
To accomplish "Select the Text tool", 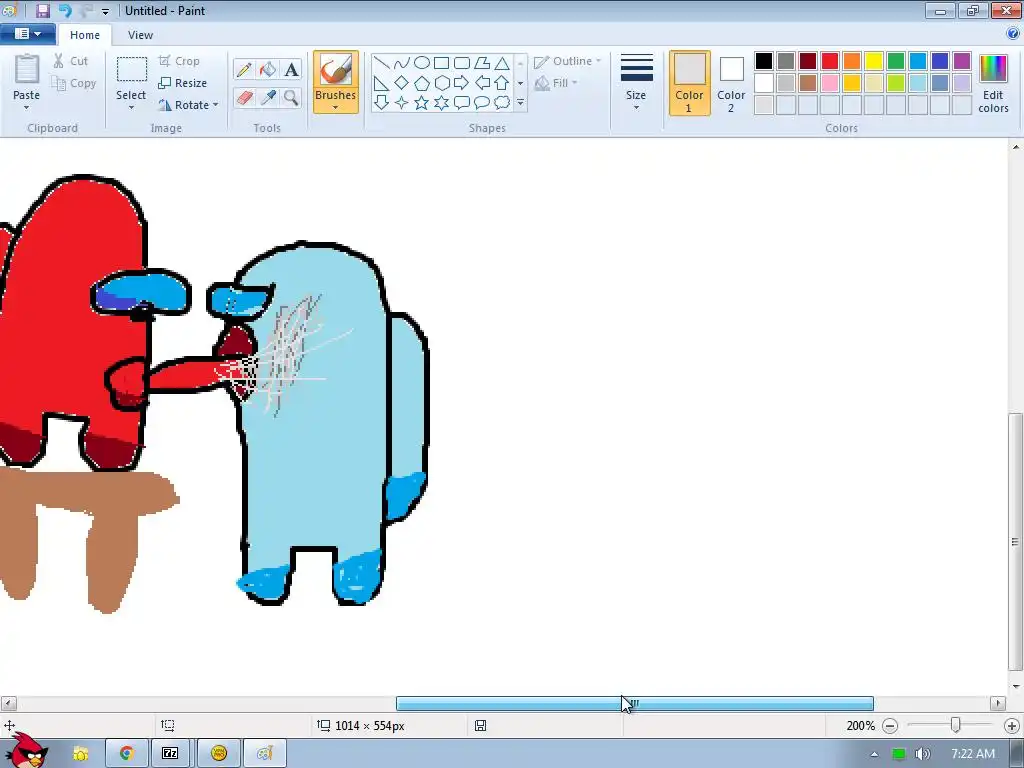I will (x=291, y=69).
